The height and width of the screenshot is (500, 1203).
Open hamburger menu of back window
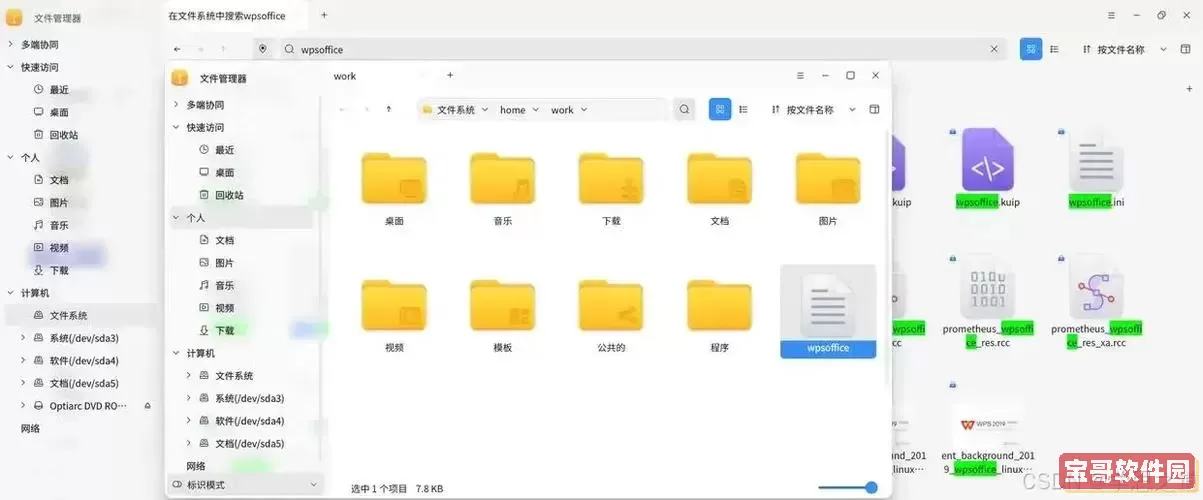coord(1112,15)
